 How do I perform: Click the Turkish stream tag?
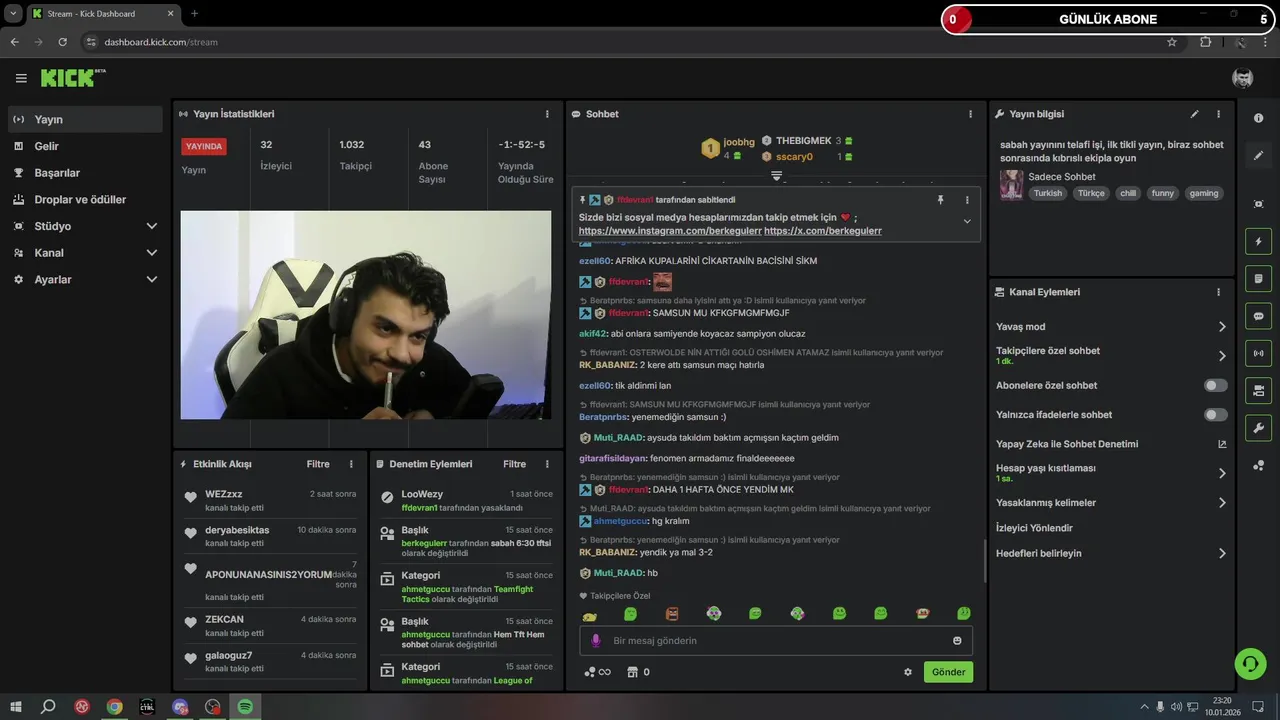[1048, 193]
